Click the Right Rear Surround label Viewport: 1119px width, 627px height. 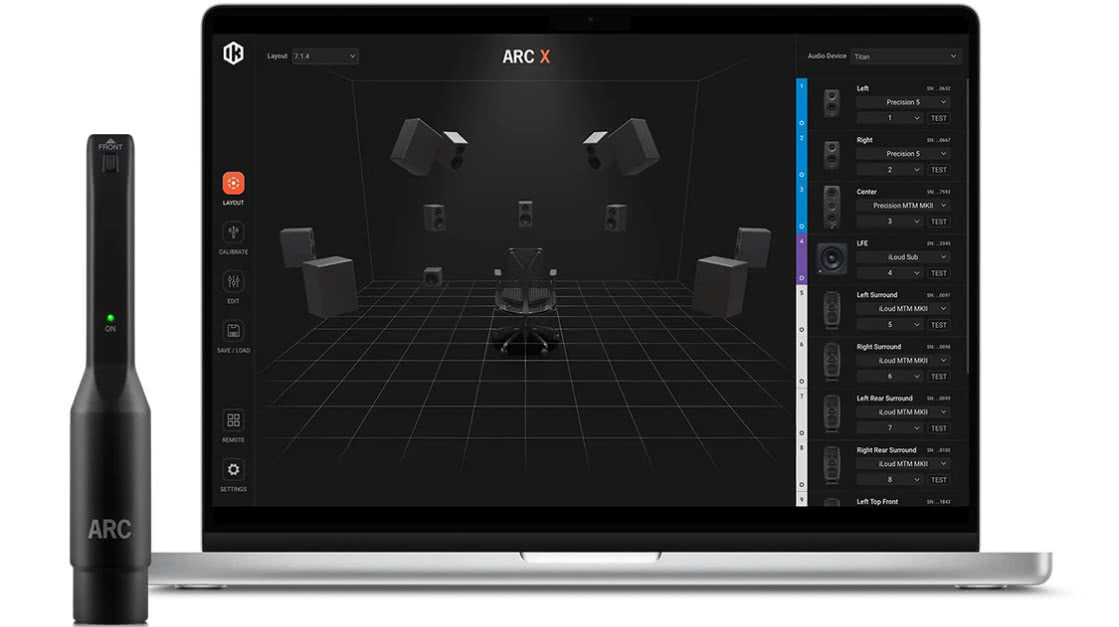coord(886,450)
